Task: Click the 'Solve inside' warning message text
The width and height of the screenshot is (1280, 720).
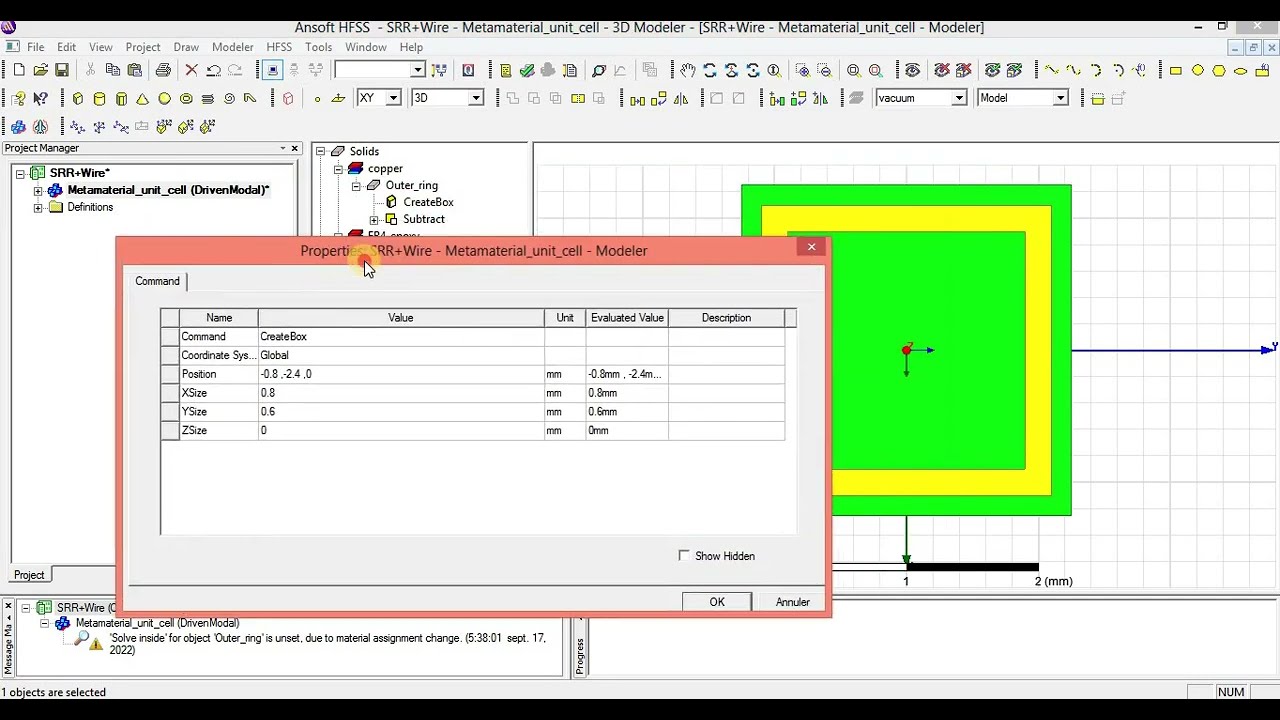Action: click(328, 644)
